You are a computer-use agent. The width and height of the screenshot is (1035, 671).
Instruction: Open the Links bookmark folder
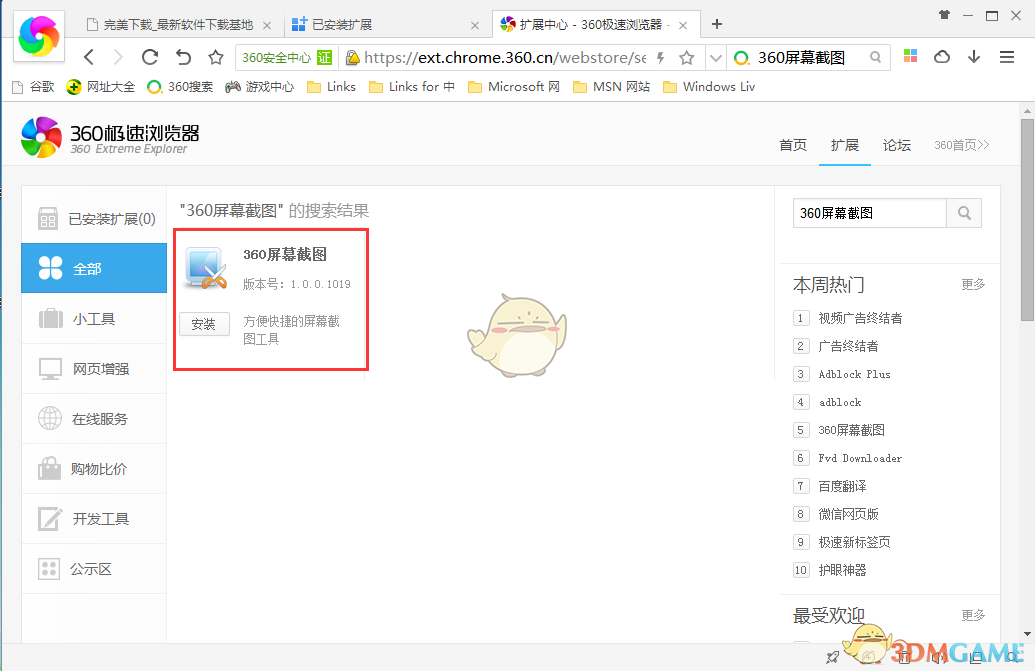(331, 86)
